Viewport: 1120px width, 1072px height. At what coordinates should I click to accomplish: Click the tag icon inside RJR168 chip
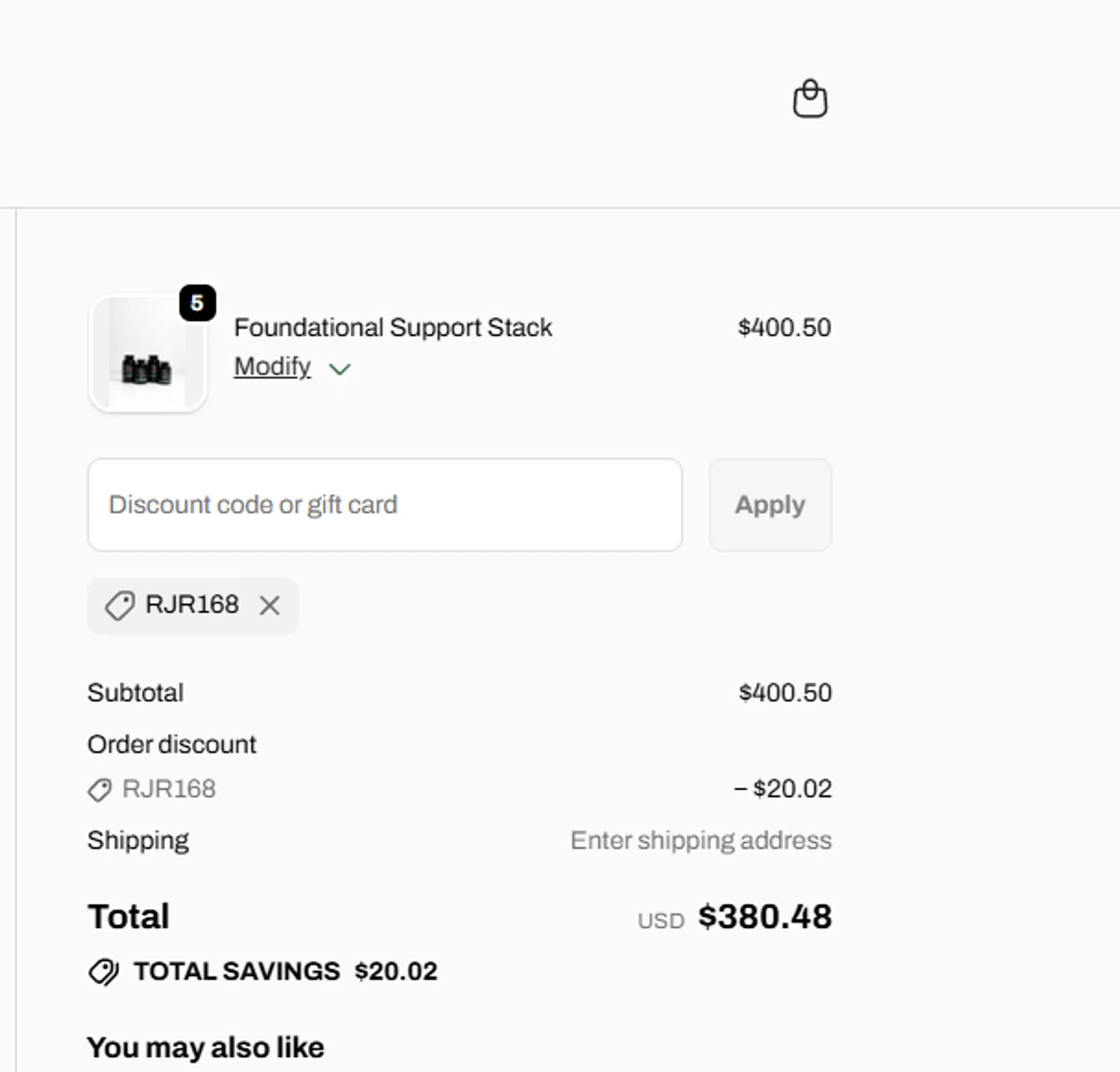click(x=119, y=605)
